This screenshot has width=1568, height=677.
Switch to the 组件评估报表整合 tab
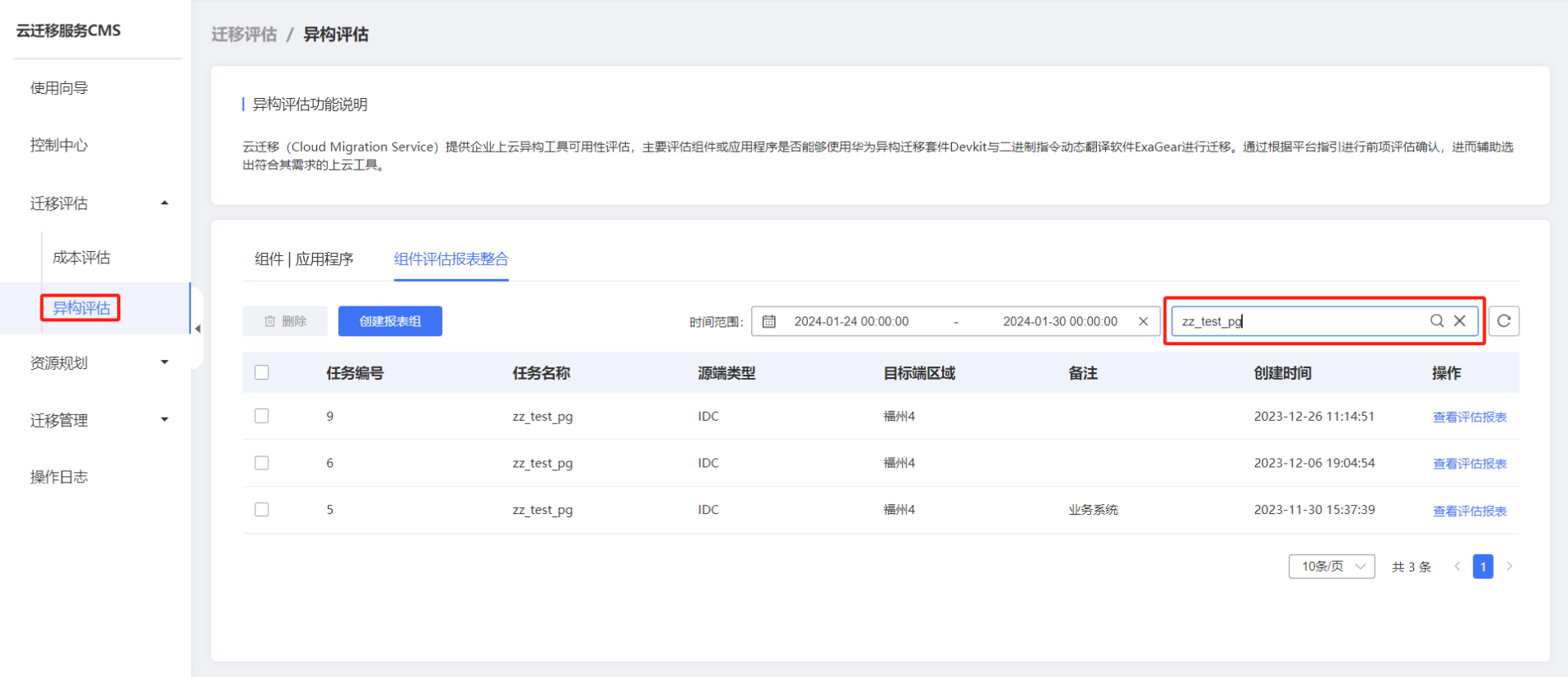tap(451, 259)
